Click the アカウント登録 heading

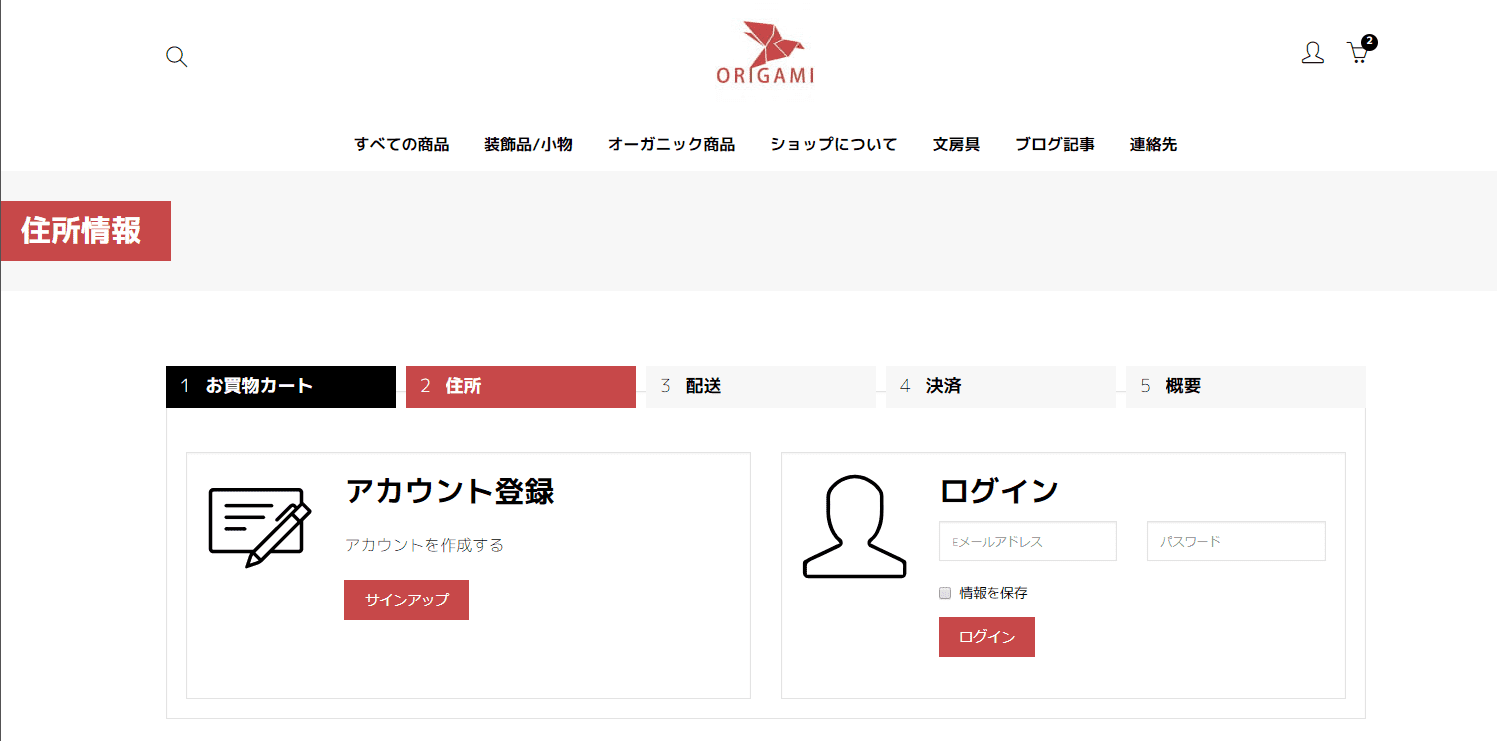[x=449, y=491]
